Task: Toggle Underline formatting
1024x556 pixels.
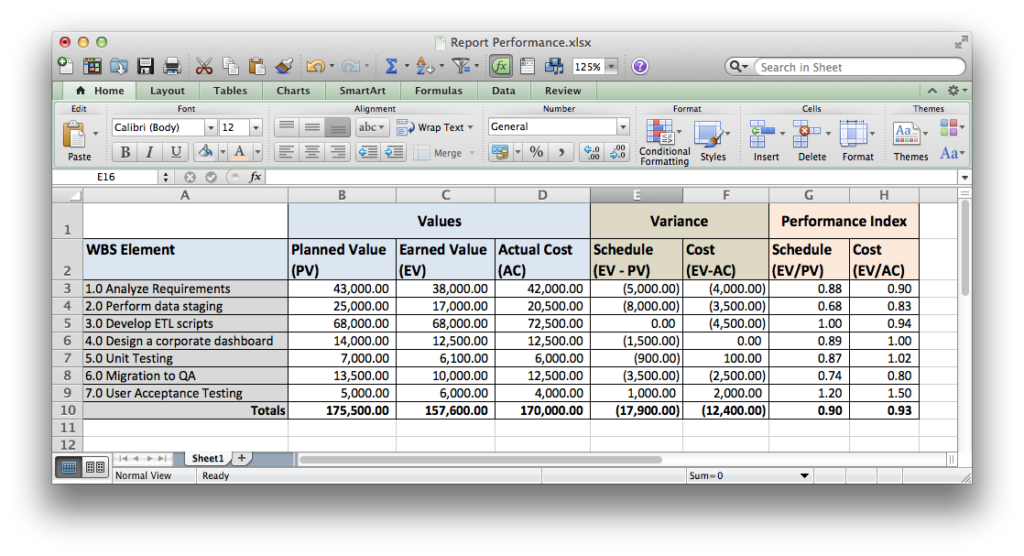Action: click(176, 152)
